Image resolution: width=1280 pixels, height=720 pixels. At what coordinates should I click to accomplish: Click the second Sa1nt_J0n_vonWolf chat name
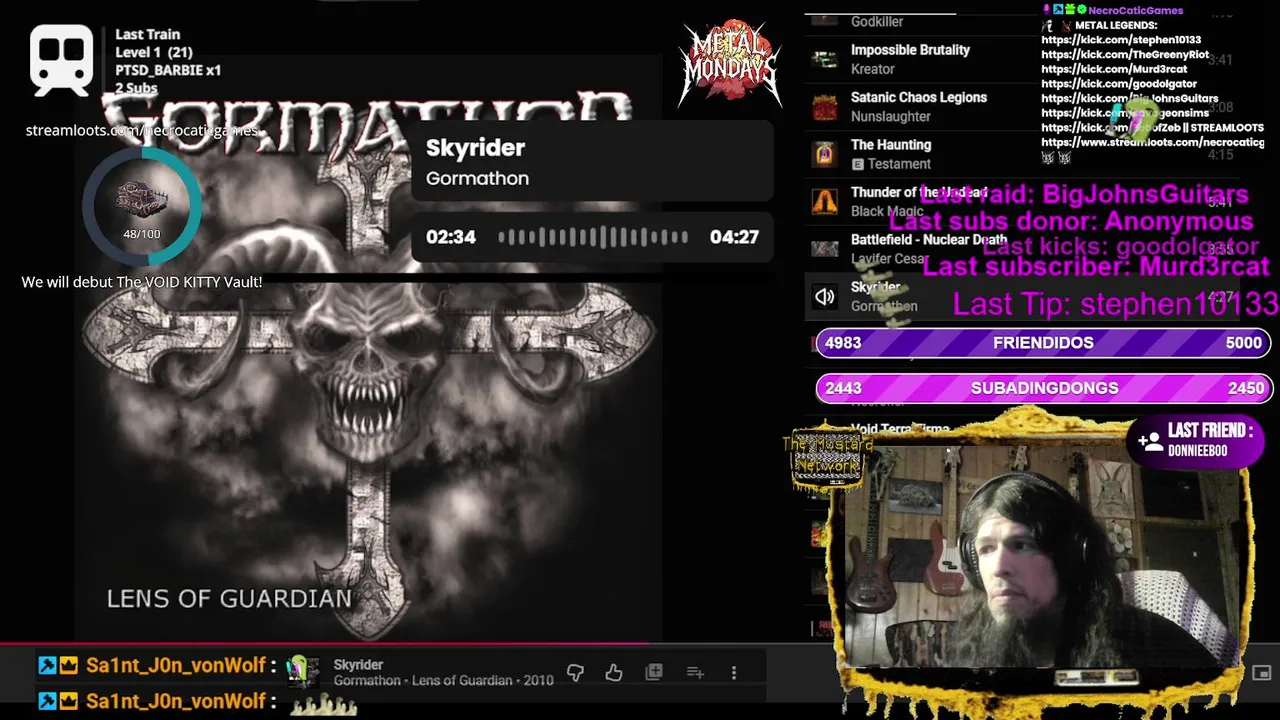pos(176,701)
